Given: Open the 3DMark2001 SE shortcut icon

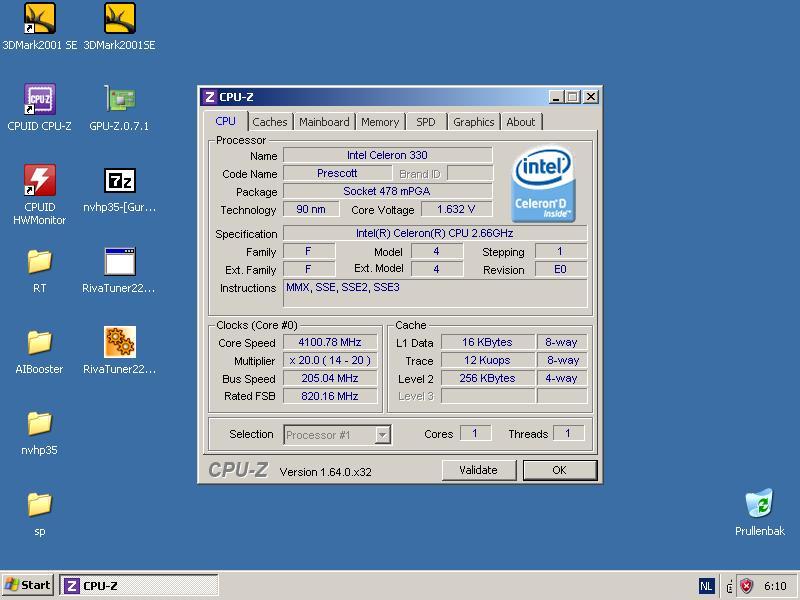Looking at the screenshot, I should pos(40,18).
